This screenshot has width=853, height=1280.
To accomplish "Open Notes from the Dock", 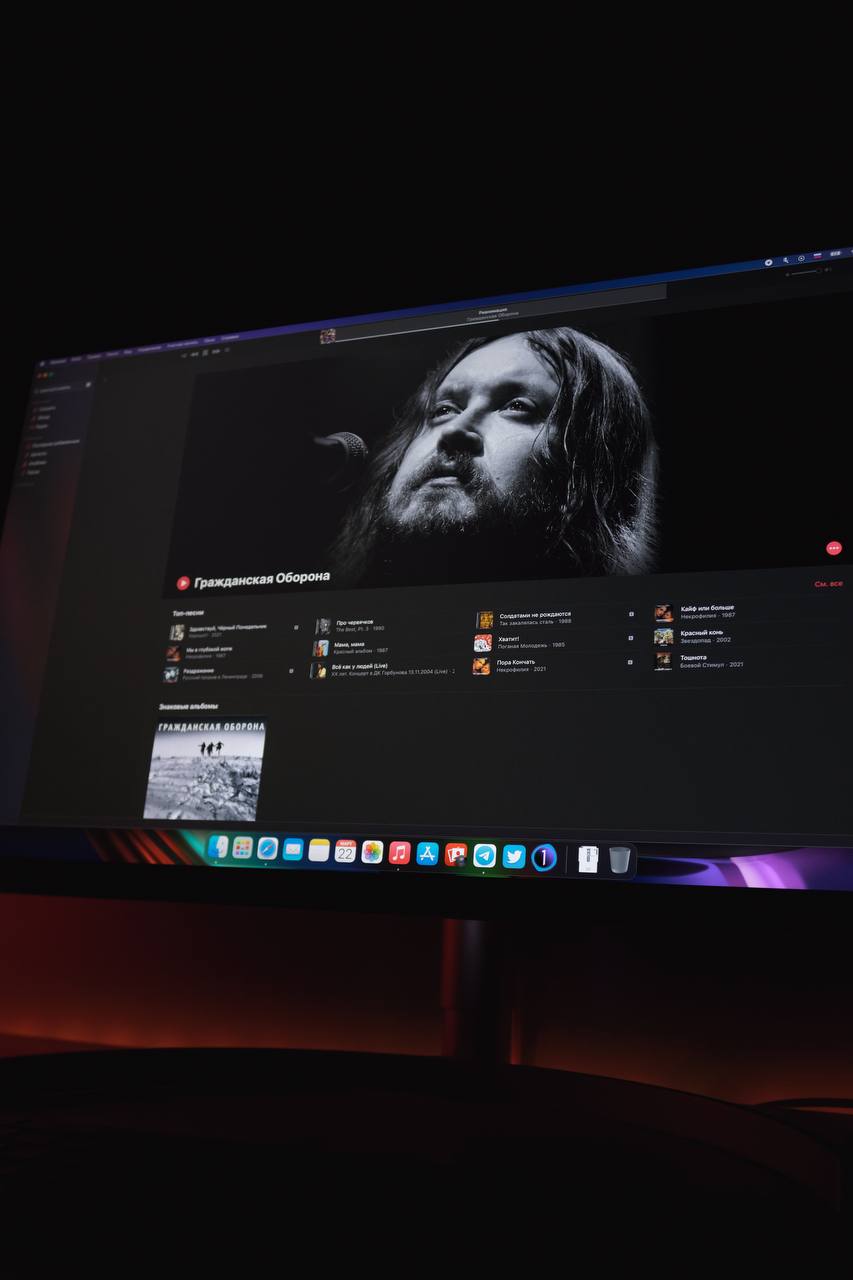I will pos(319,850).
